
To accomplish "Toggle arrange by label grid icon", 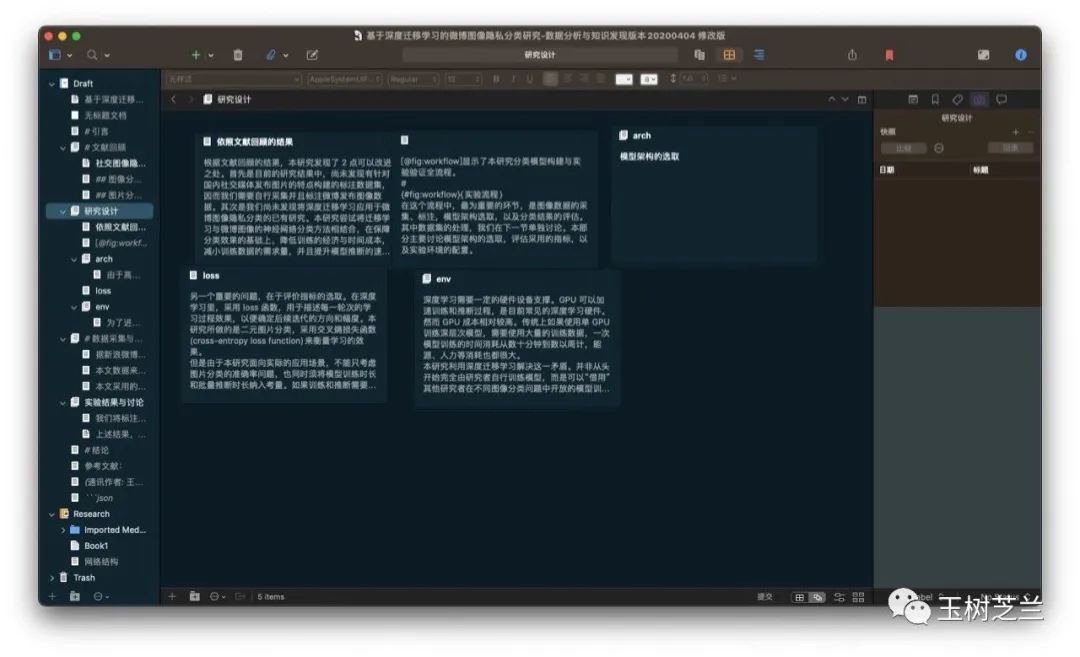I will click(x=858, y=597).
